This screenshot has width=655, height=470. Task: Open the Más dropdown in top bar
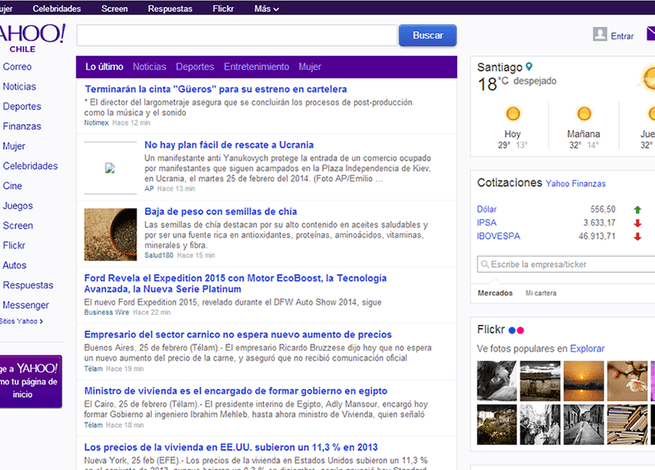(x=267, y=8)
